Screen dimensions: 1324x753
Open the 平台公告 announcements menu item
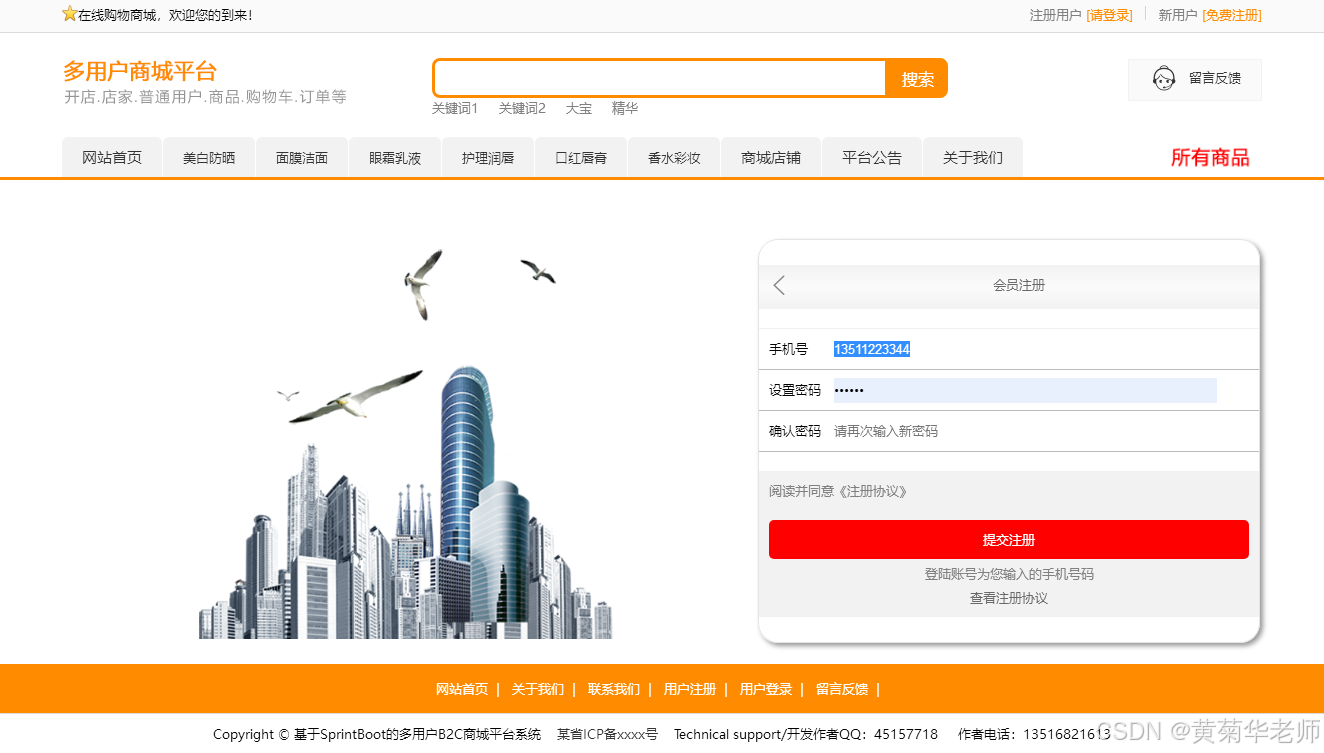coord(871,157)
